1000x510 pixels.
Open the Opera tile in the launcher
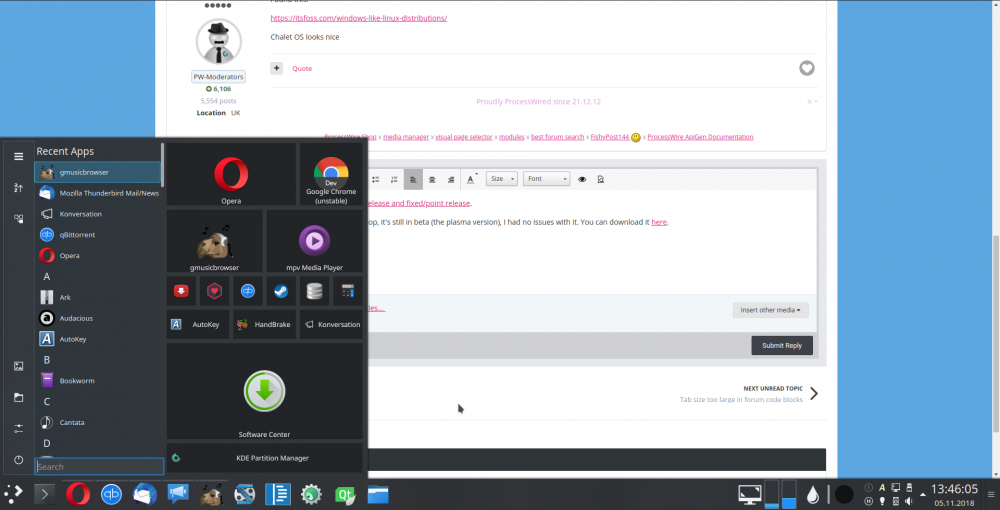coord(231,175)
